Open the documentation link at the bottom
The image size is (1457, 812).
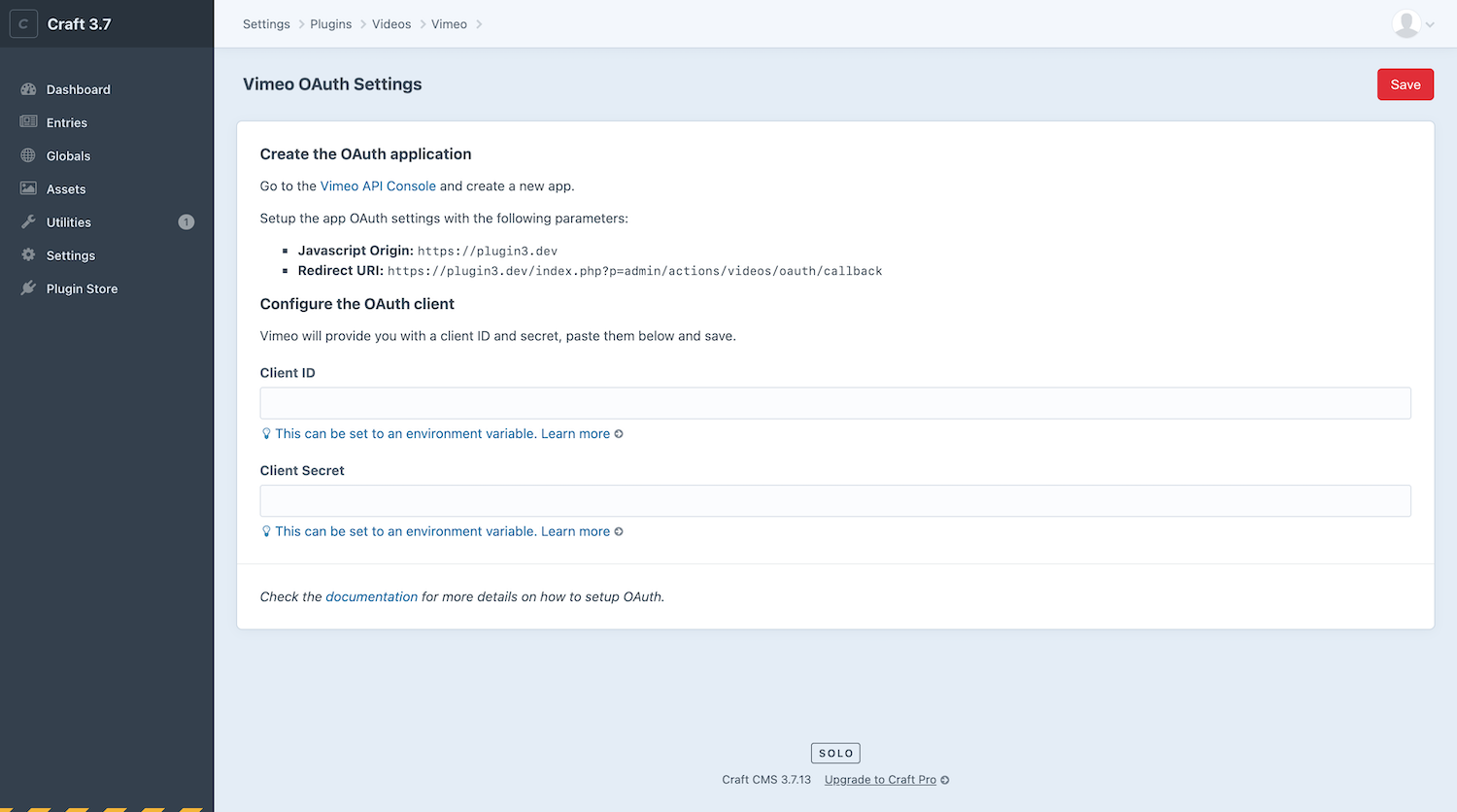tap(371, 596)
